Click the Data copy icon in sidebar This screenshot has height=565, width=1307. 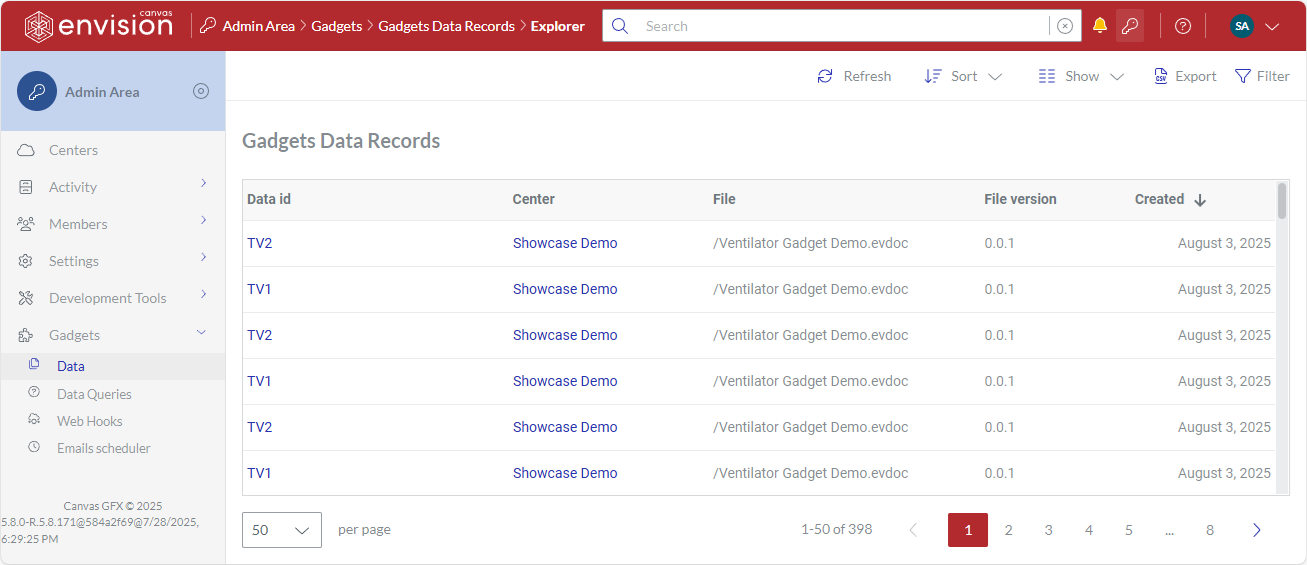tap(34, 365)
